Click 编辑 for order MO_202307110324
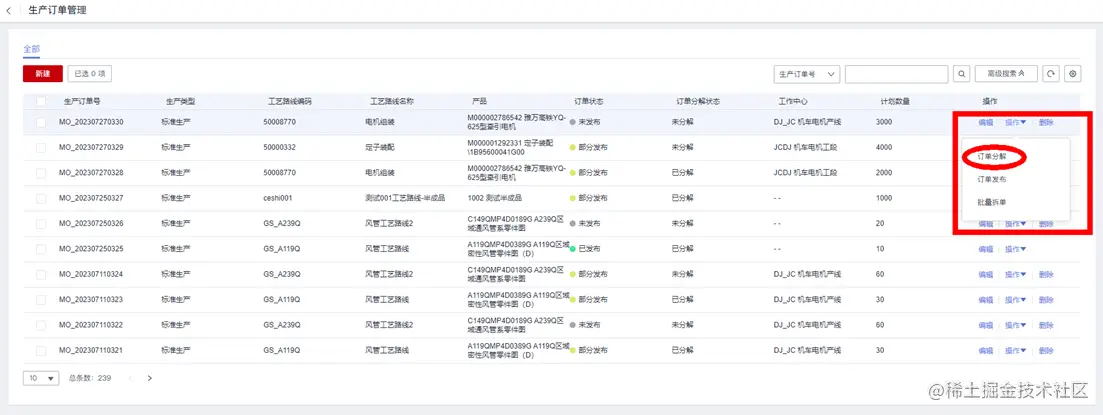 pos(986,274)
